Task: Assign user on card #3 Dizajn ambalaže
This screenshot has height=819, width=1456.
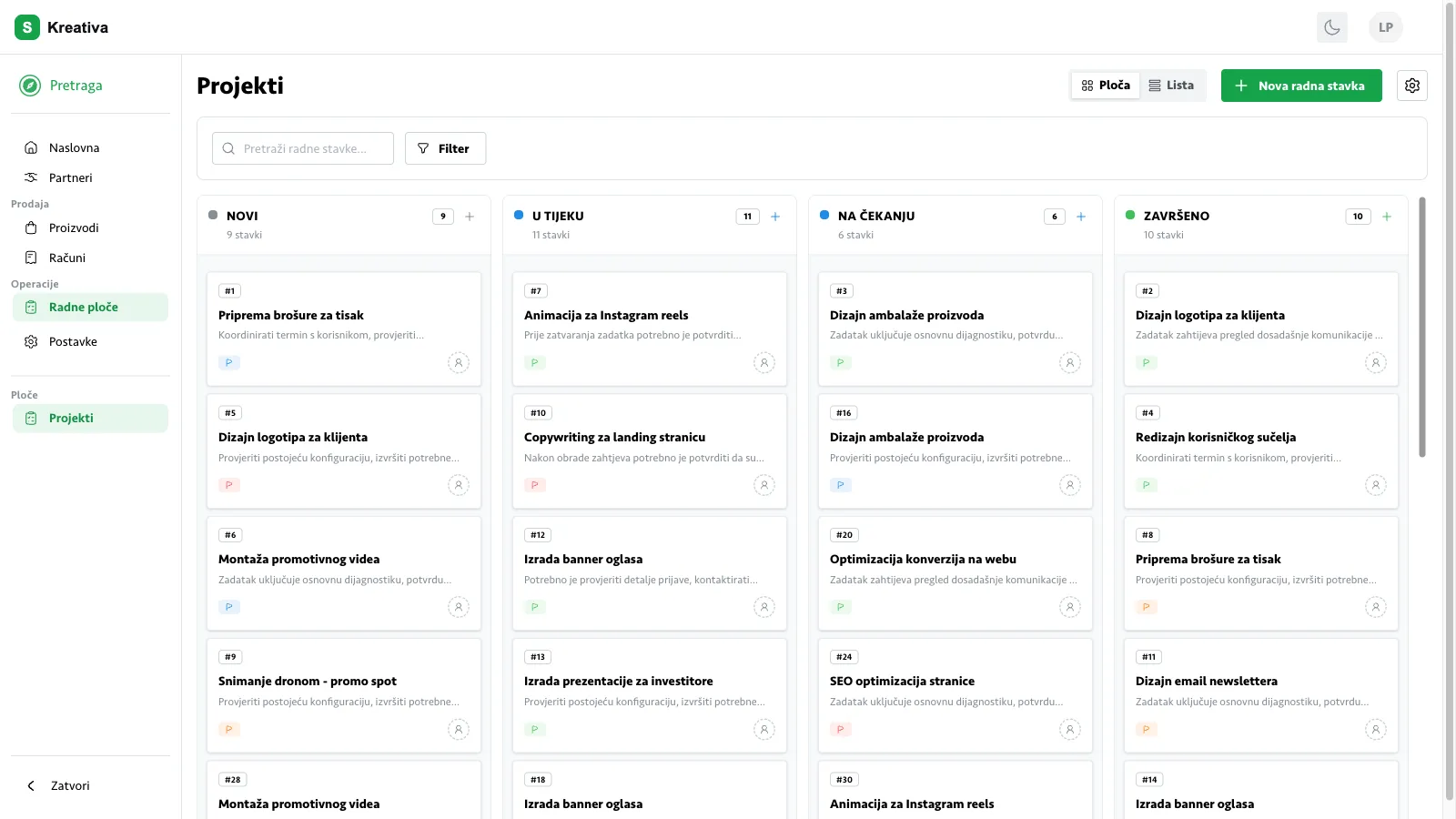Action: click(x=1070, y=363)
